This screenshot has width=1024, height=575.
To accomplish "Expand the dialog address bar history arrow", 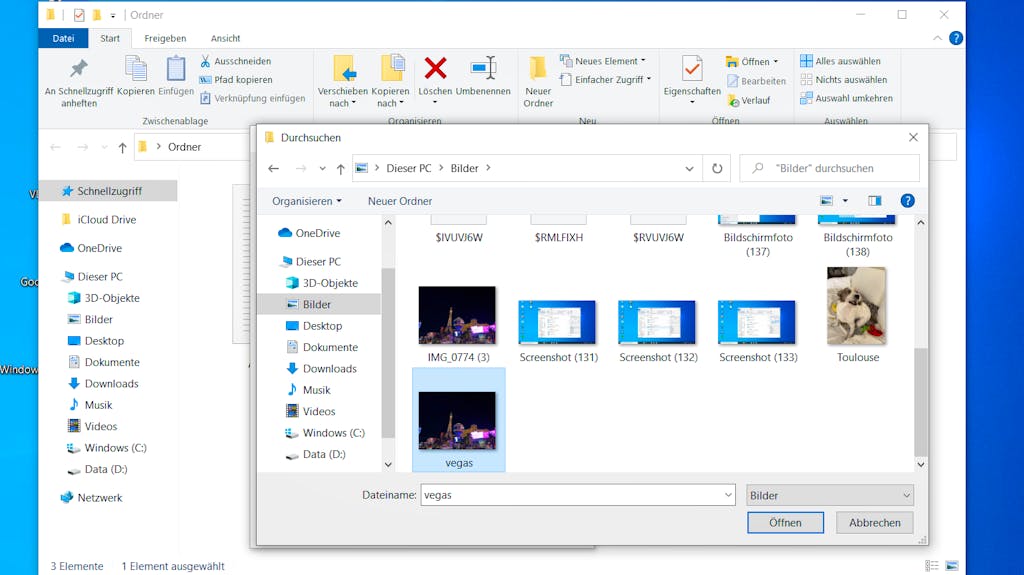I will click(x=689, y=169).
